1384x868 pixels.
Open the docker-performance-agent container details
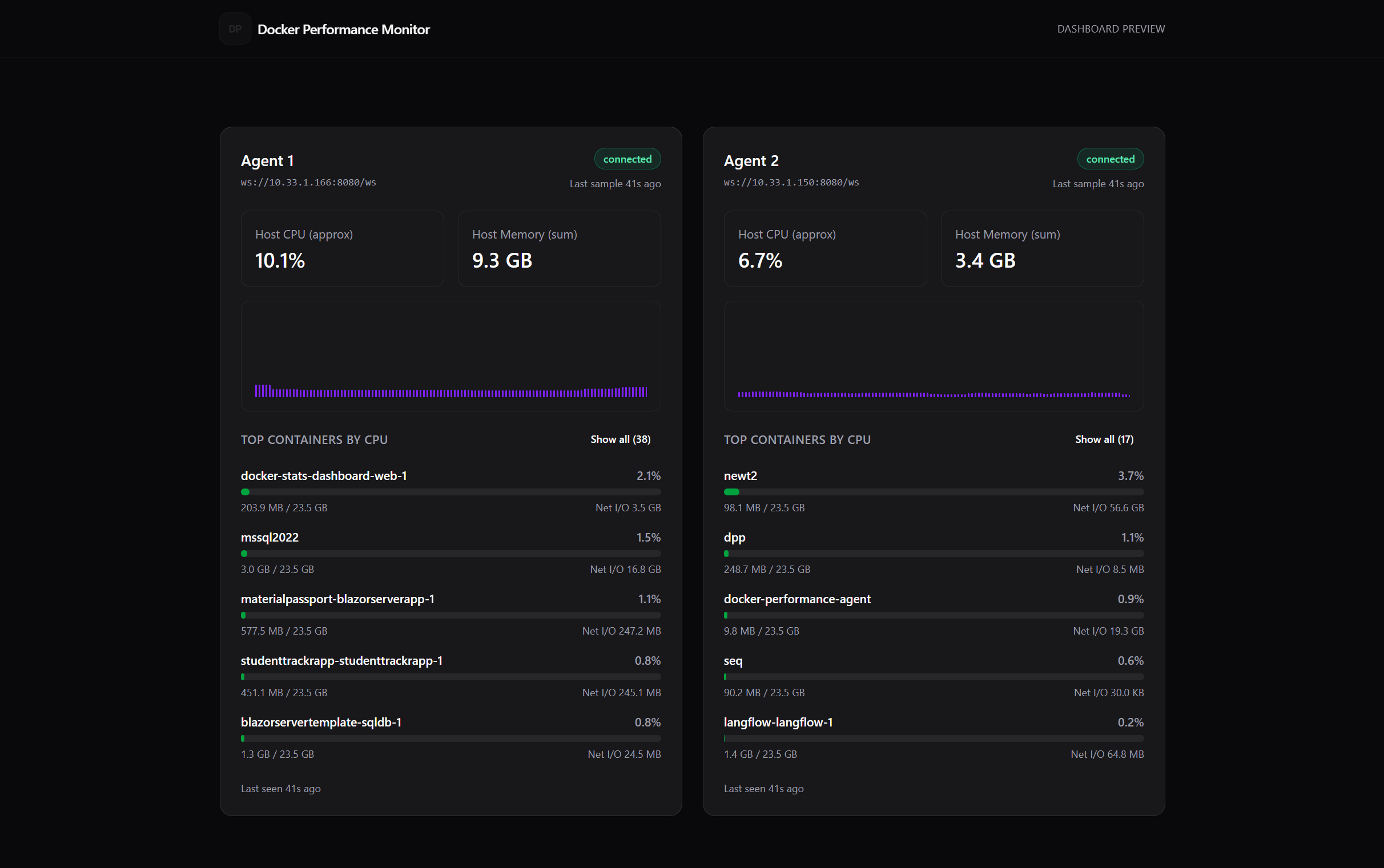[797, 599]
